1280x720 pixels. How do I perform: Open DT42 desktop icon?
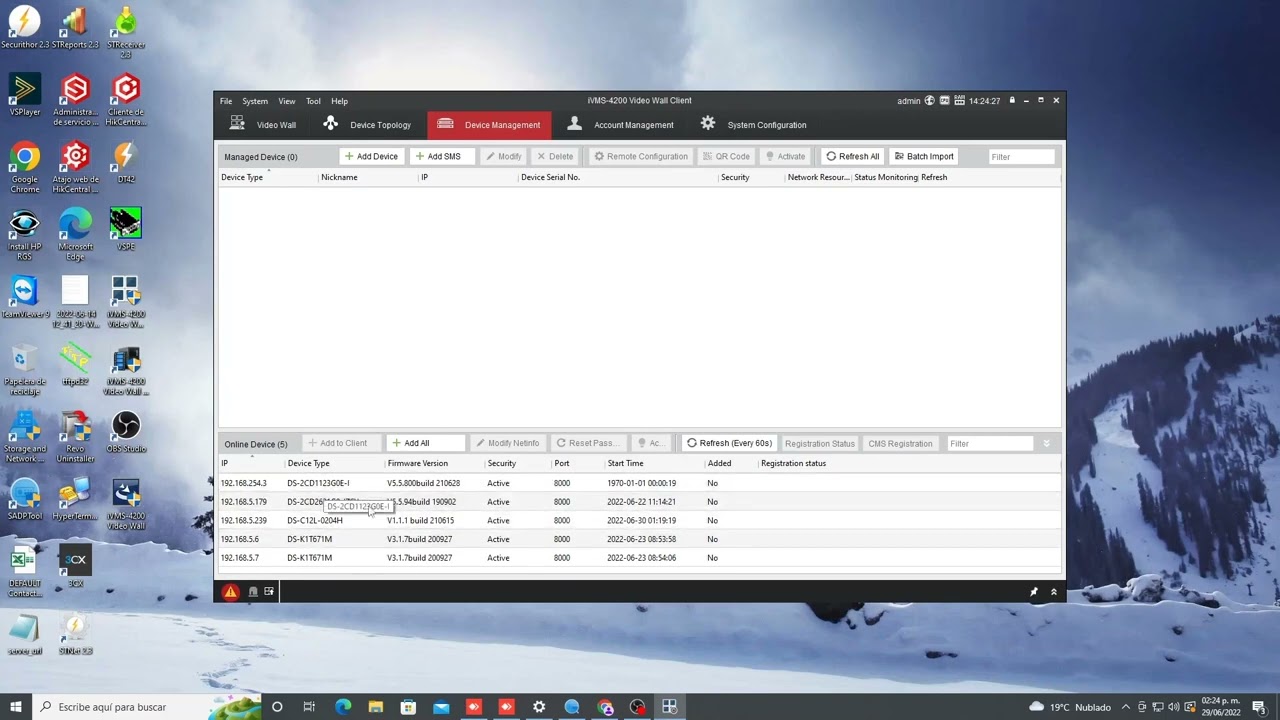click(126, 162)
